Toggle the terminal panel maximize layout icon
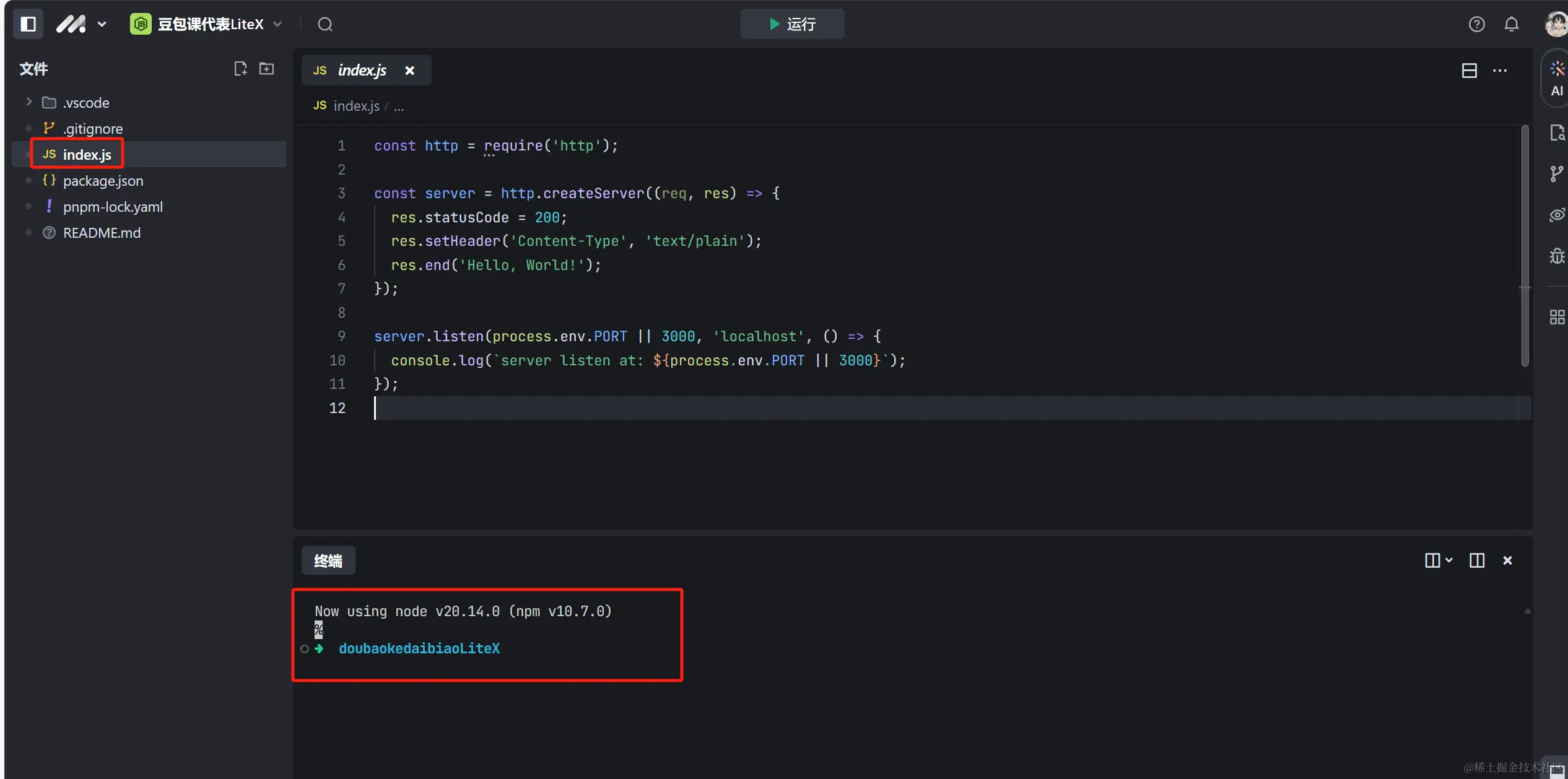1568x779 pixels. [x=1477, y=560]
